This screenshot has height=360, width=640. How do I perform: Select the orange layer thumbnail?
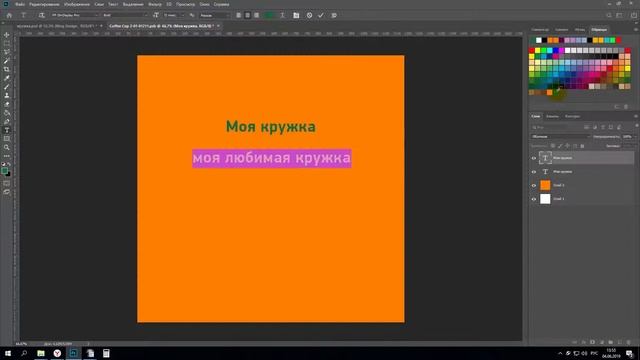pos(545,185)
